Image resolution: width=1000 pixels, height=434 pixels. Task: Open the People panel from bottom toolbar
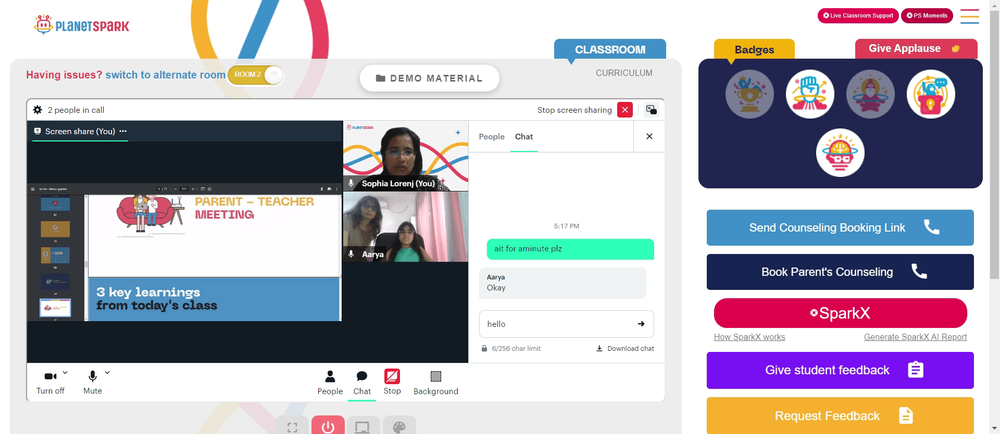(x=330, y=382)
